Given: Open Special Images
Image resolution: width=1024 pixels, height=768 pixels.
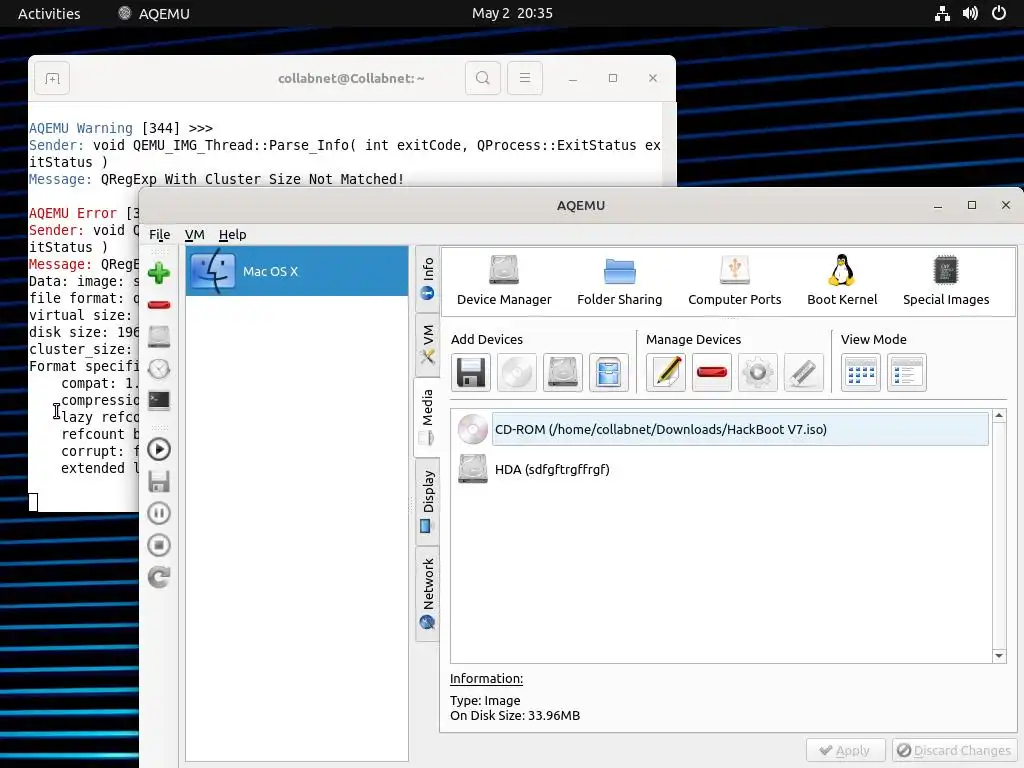Looking at the screenshot, I should (946, 281).
